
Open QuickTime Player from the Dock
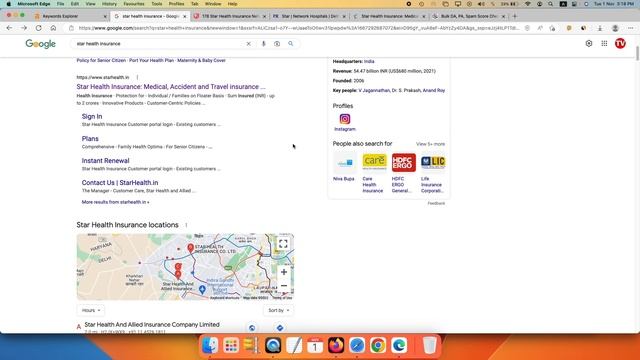[273, 346]
